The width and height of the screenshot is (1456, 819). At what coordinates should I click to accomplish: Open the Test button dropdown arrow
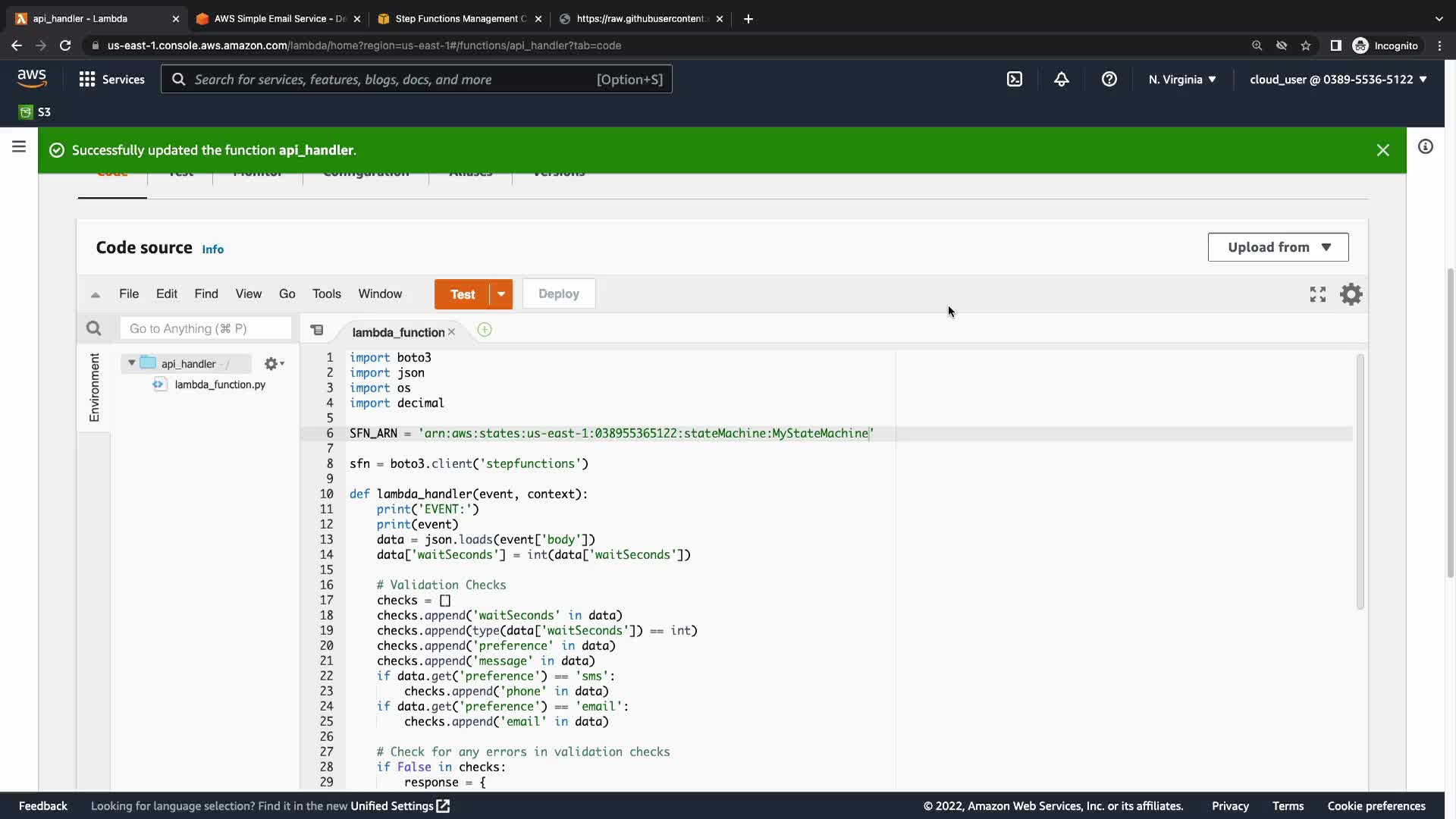501,294
